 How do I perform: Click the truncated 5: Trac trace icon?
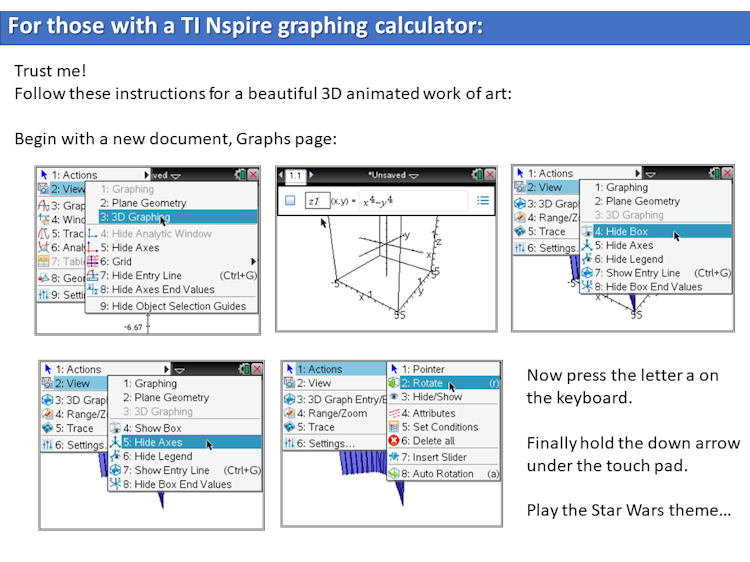44,233
